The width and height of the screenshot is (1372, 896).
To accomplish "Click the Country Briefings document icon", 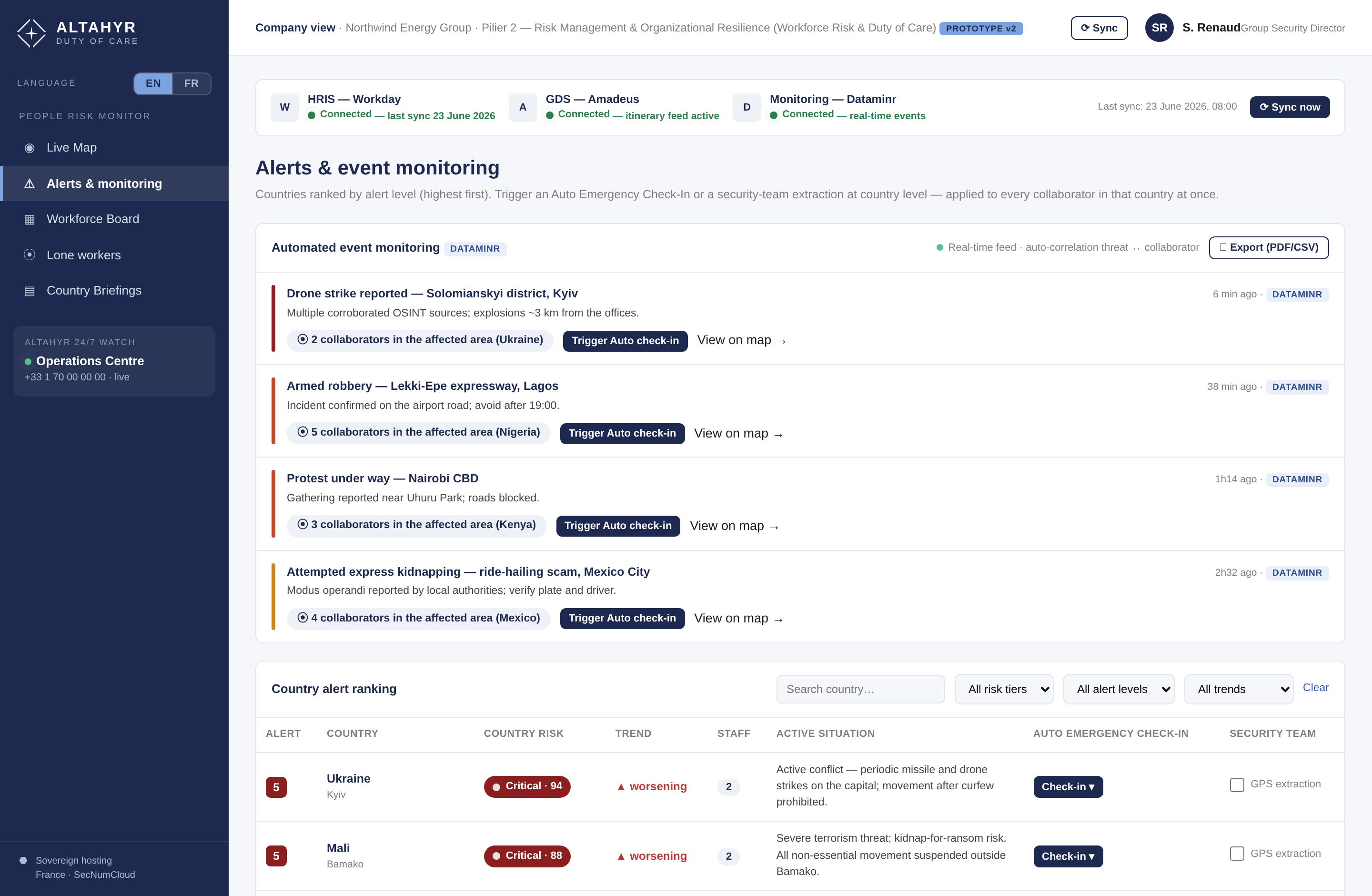I will click(x=30, y=291).
